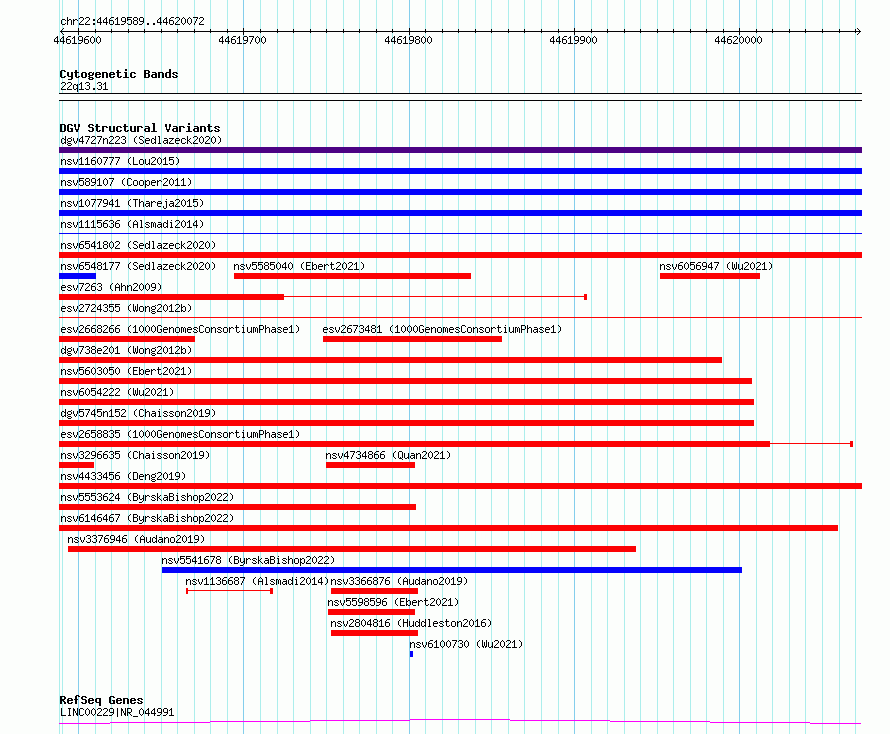Click the DGV Structural Variants track title
Viewport: 890px width, 734px height.
click(140, 128)
